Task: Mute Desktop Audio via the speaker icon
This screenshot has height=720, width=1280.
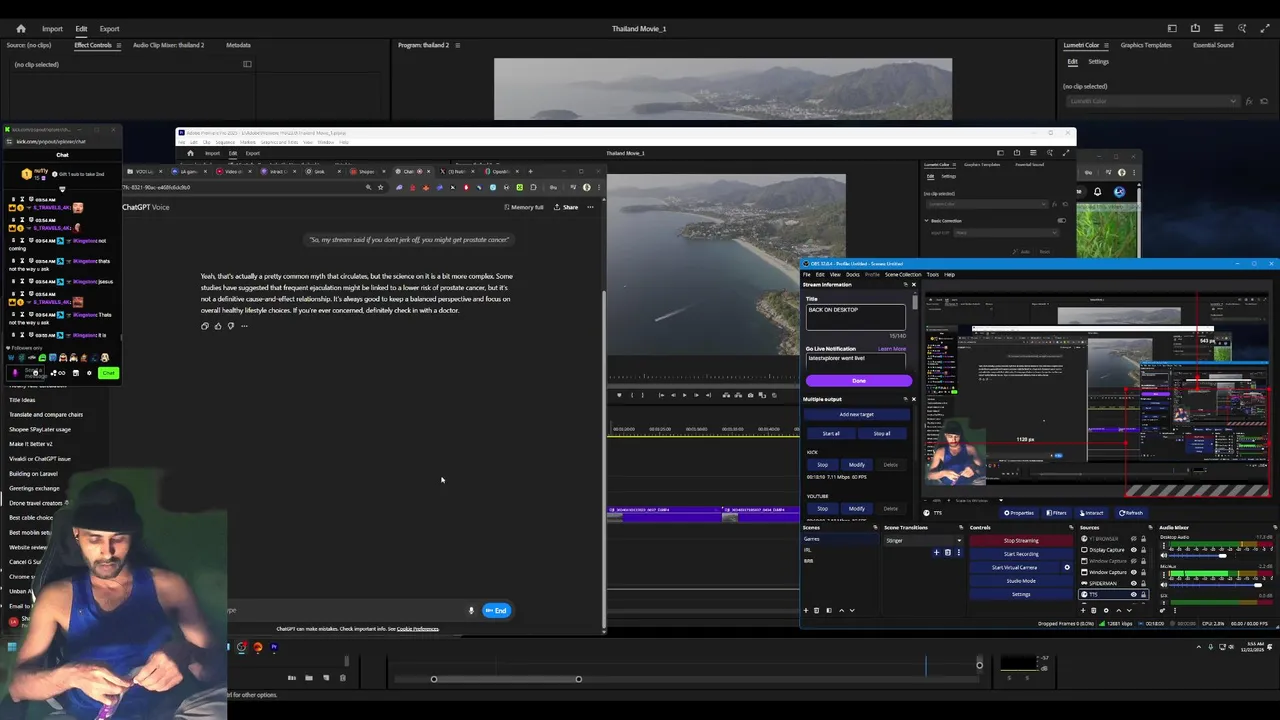Action: click(x=1164, y=556)
